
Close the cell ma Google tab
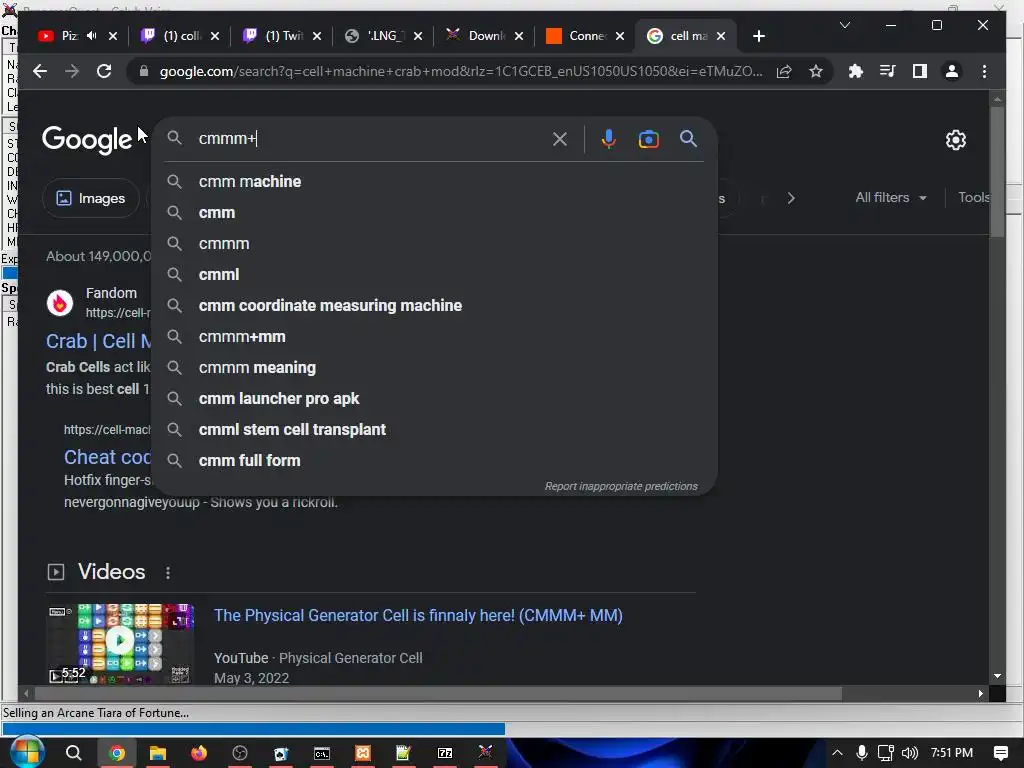tap(721, 36)
